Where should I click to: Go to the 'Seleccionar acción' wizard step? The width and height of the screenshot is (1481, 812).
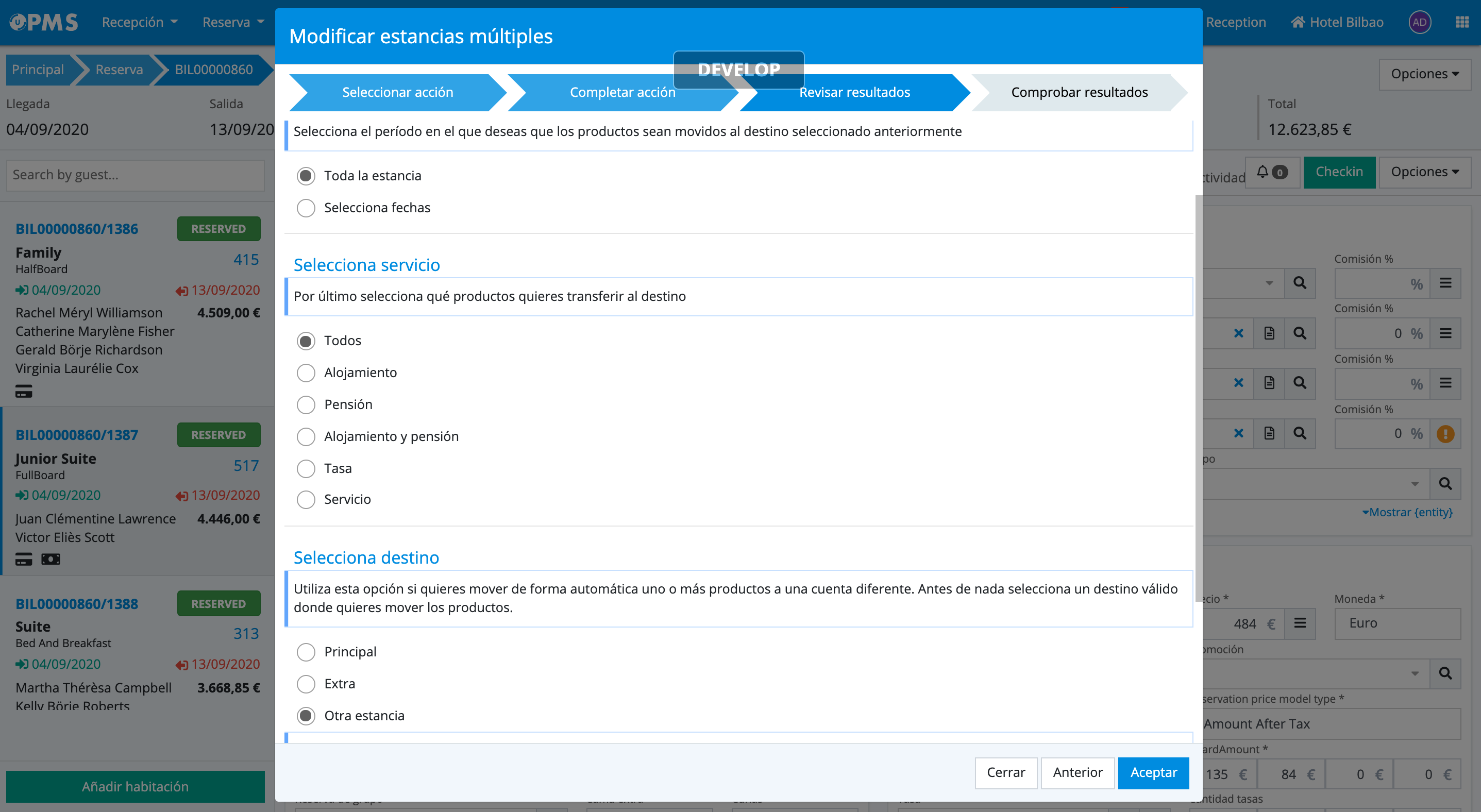397,93
